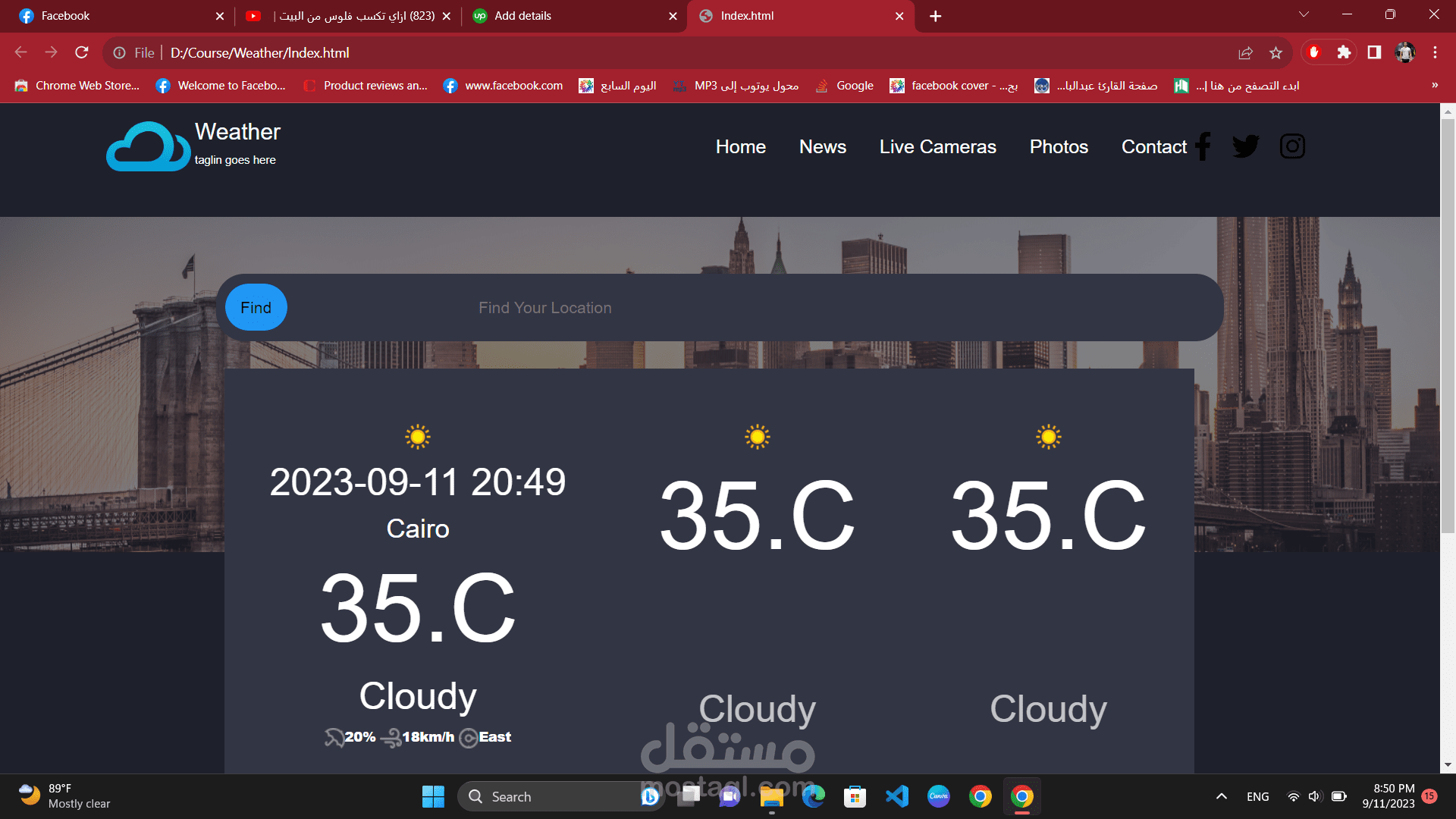Open Microsoft Store from the taskbar
Image resolution: width=1456 pixels, height=819 pixels.
(855, 796)
